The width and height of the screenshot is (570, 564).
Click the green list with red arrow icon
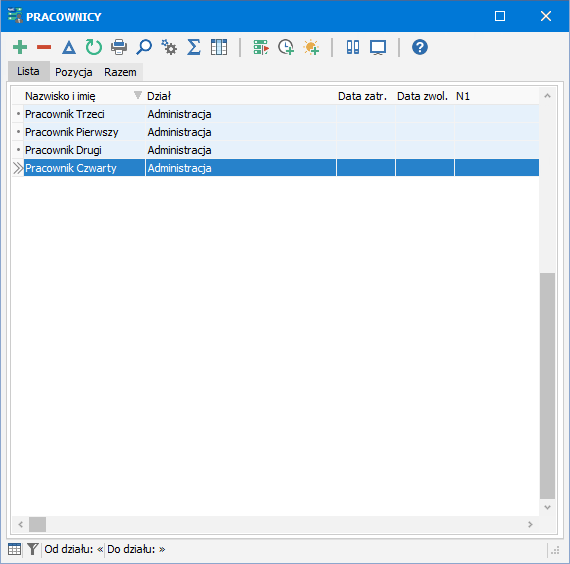261,47
